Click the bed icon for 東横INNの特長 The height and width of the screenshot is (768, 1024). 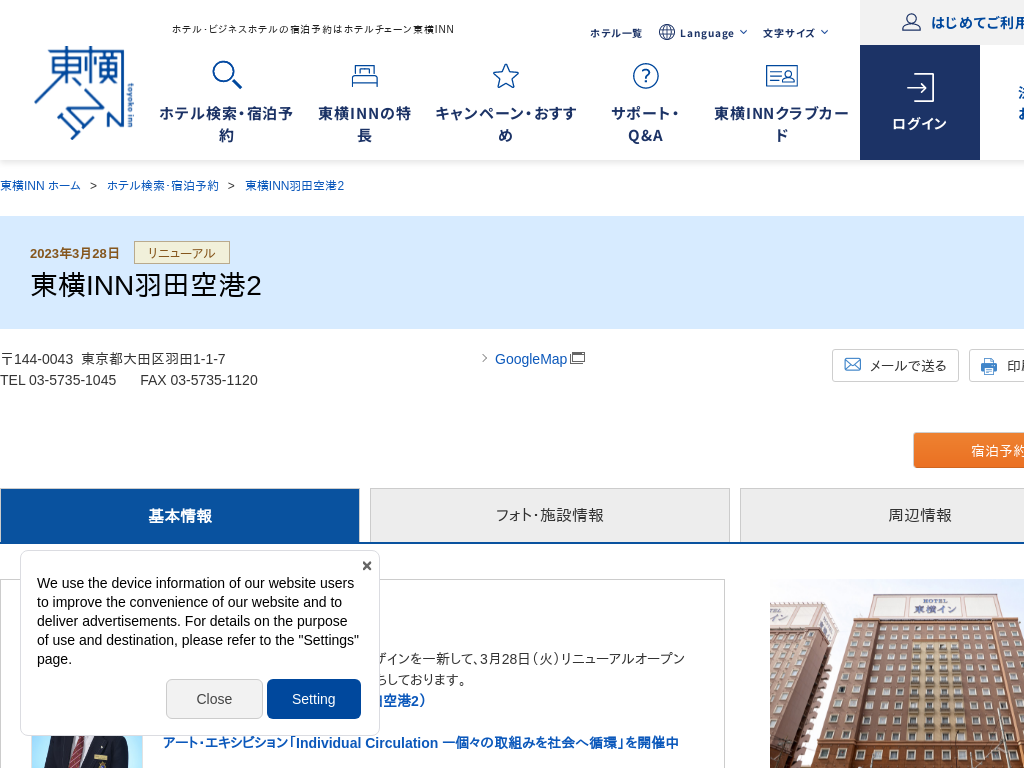364,76
